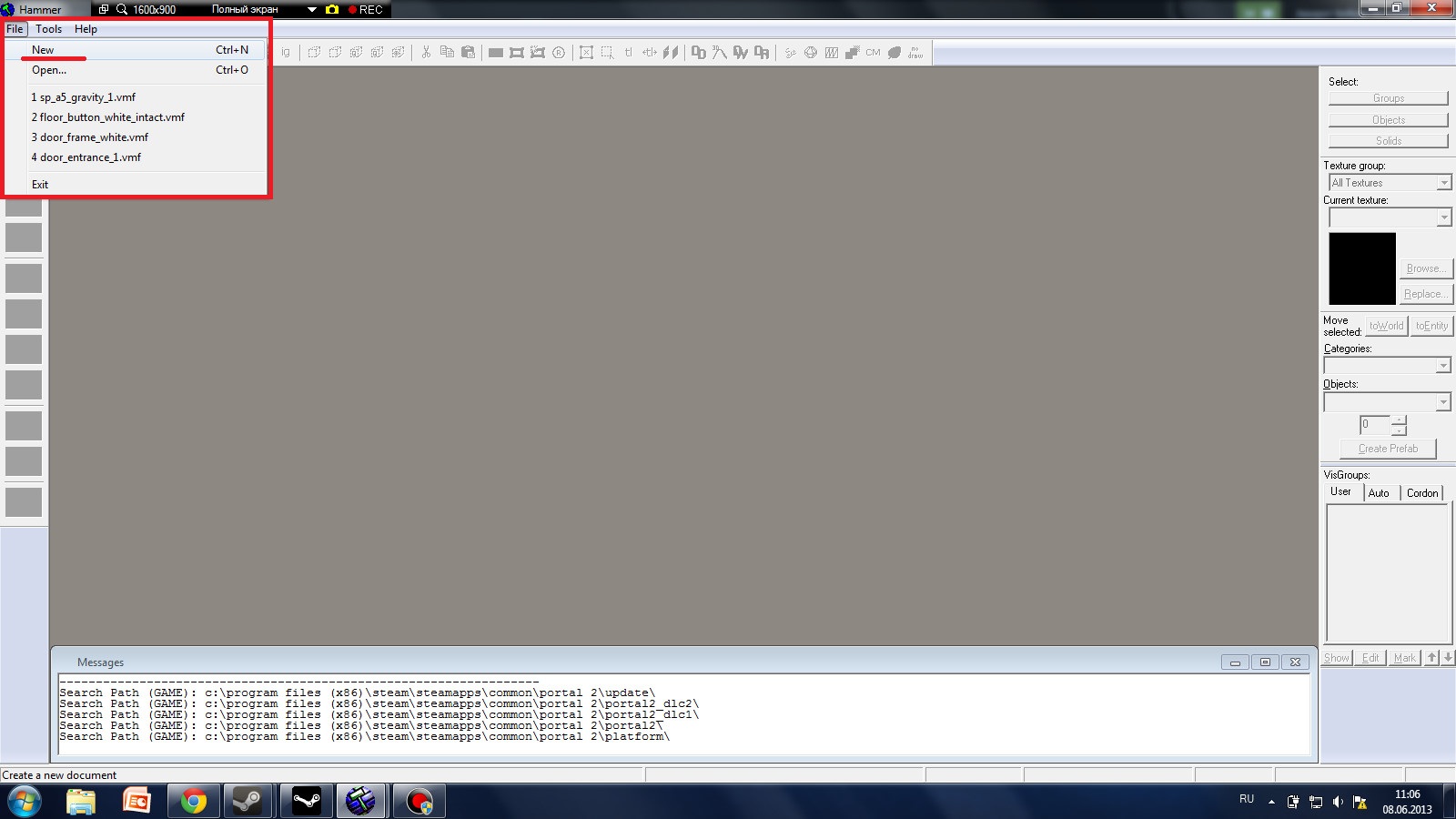This screenshot has width=1456, height=819.
Task: Click the leaf-shaped icon right of CM
Action: (x=895, y=52)
